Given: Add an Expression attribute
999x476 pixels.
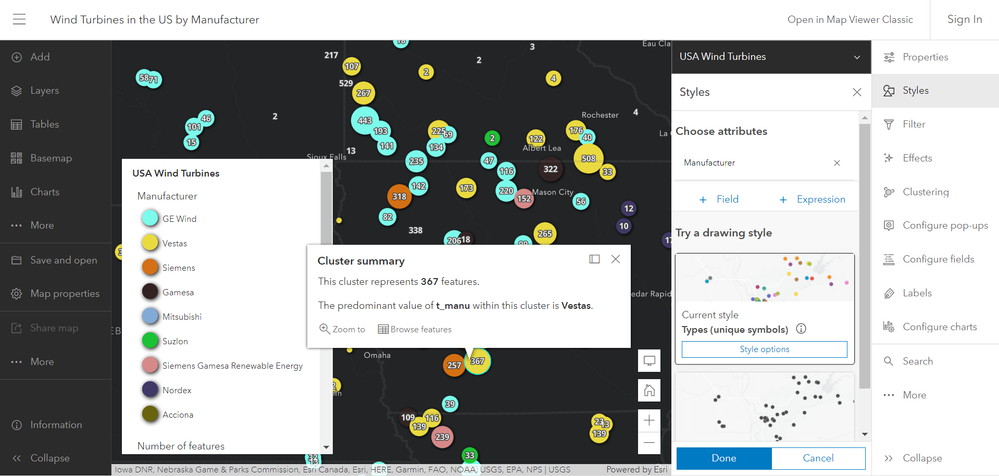Looking at the screenshot, I should (812, 199).
